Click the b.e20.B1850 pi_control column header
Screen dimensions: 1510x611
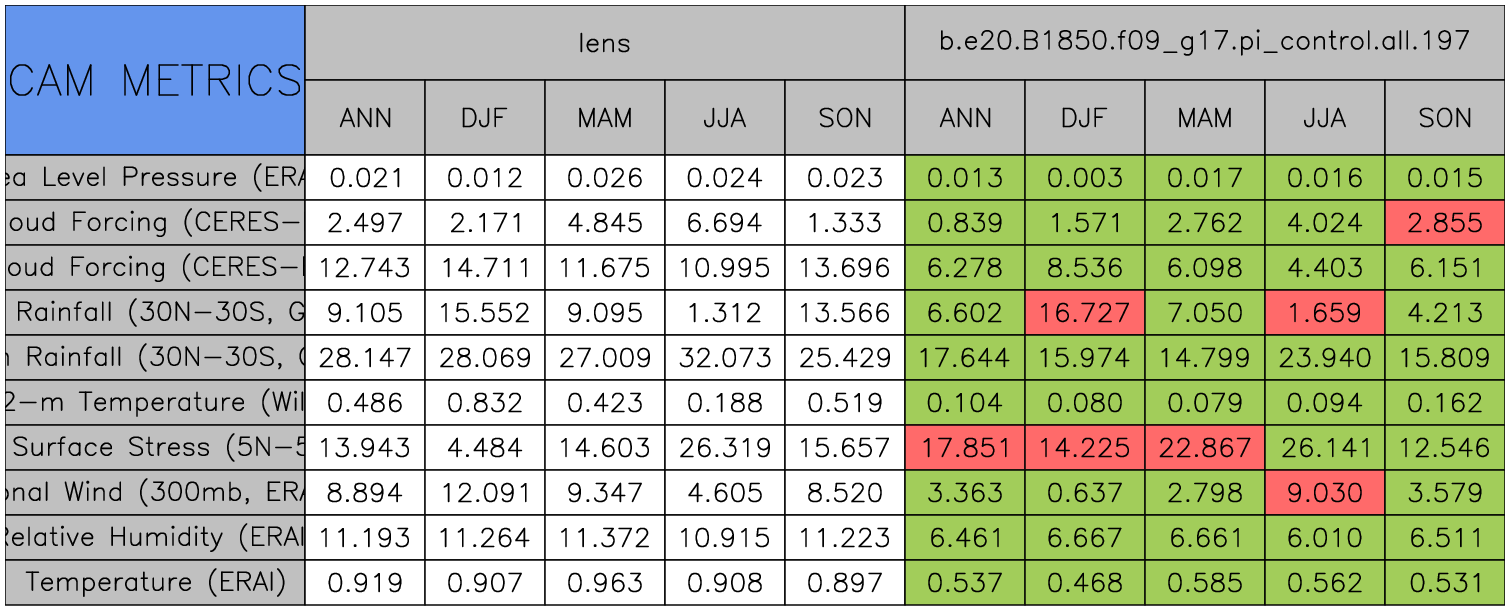point(1204,42)
